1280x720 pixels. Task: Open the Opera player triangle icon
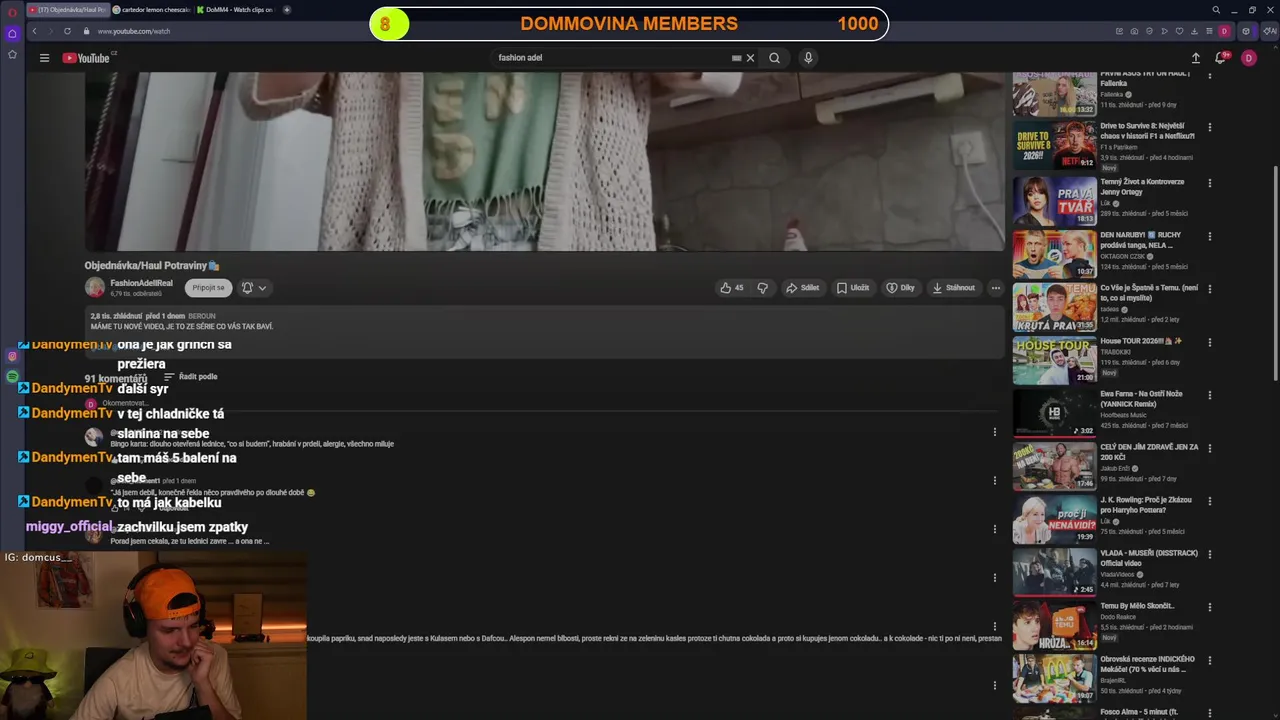[x=1164, y=31]
